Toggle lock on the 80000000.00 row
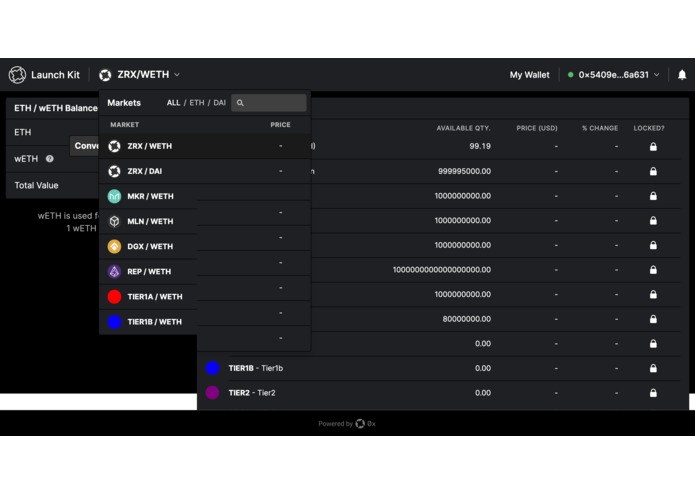 (653, 319)
